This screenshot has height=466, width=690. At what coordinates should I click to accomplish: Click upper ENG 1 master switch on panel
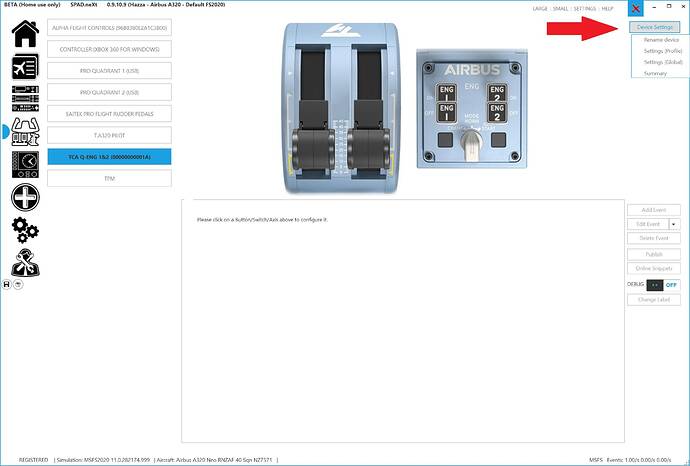coord(446,93)
